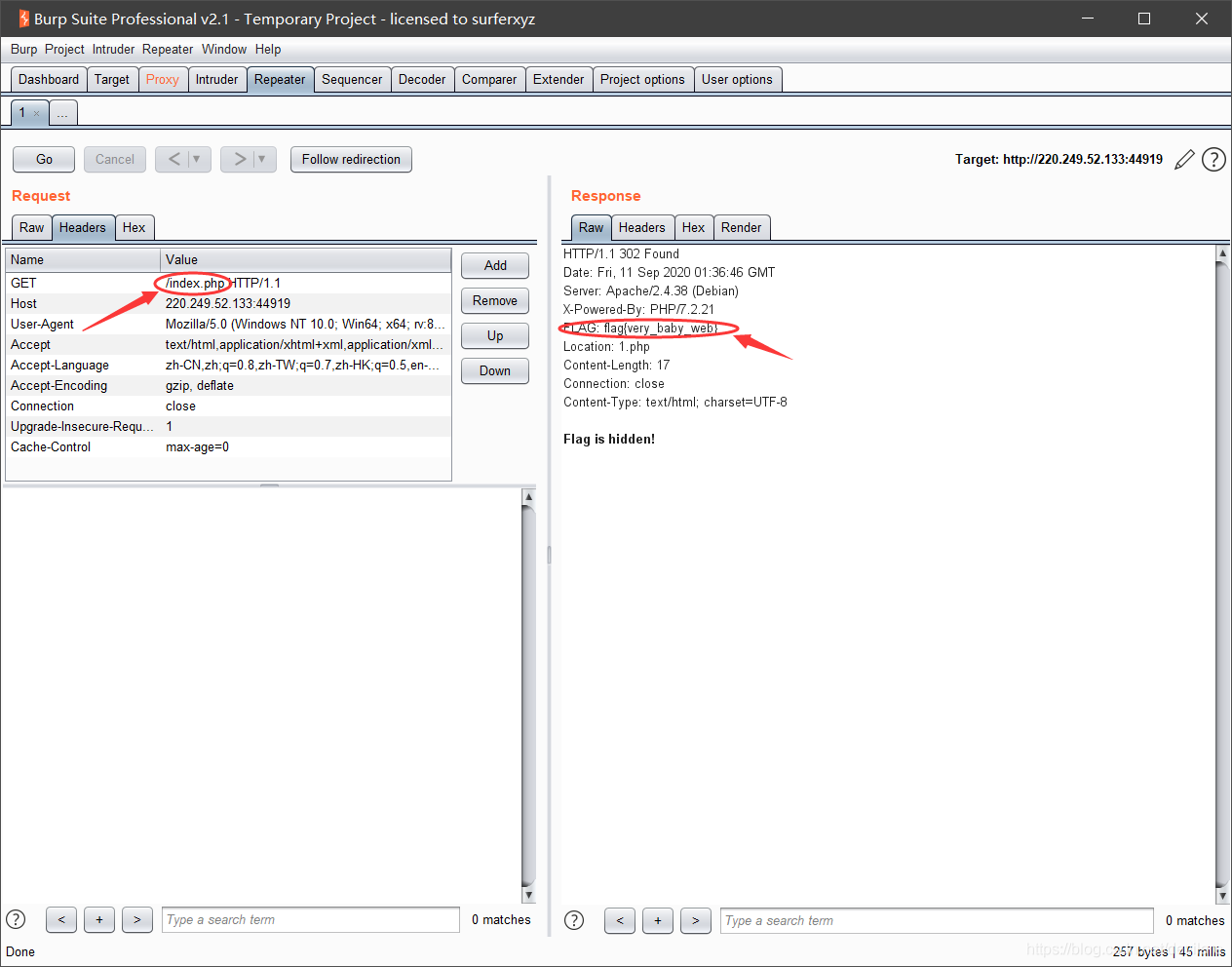Open help icon below response panel
The image size is (1232, 967).
tap(574, 920)
